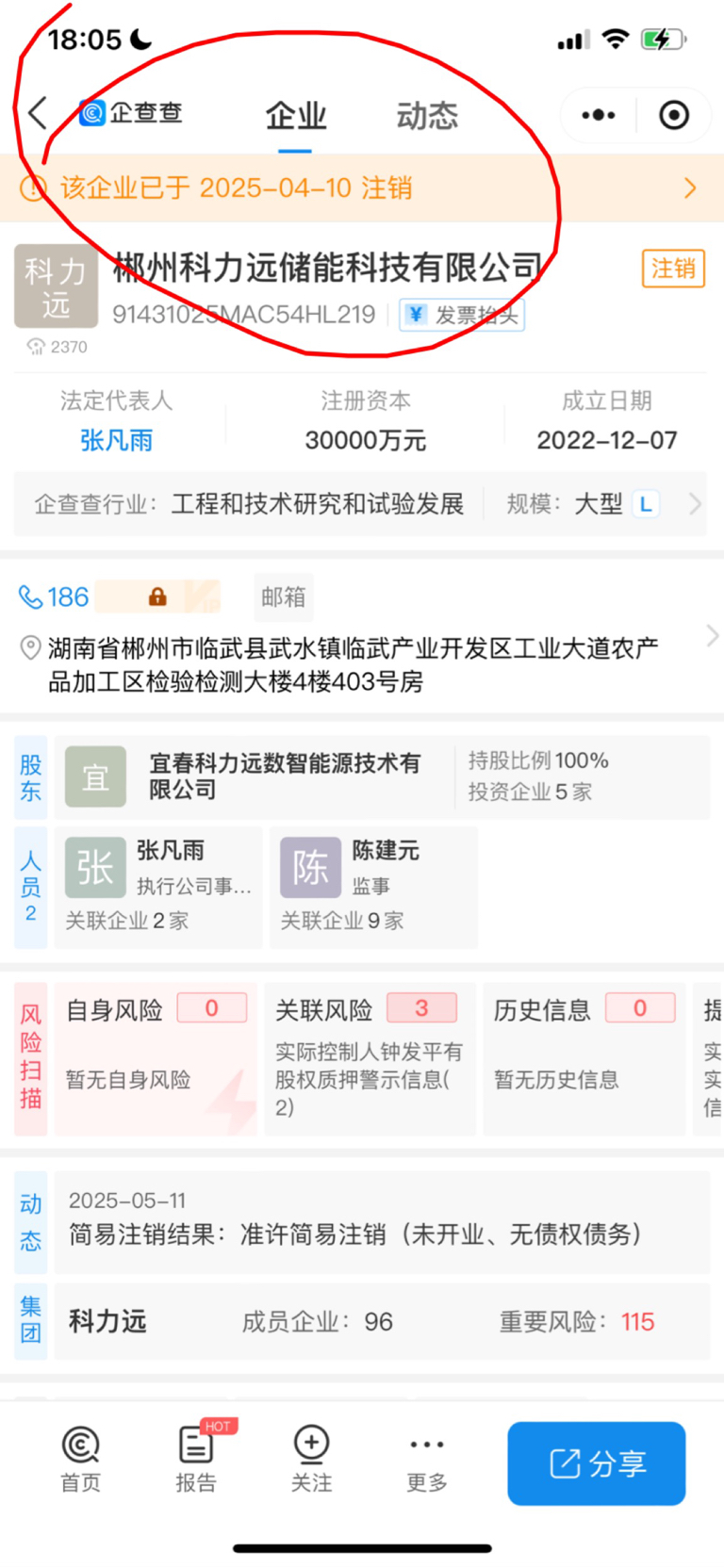Image resolution: width=724 pixels, height=1568 pixels.
Task: Tap the credit code 91431025MAC54HL219
Action: tap(244, 315)
